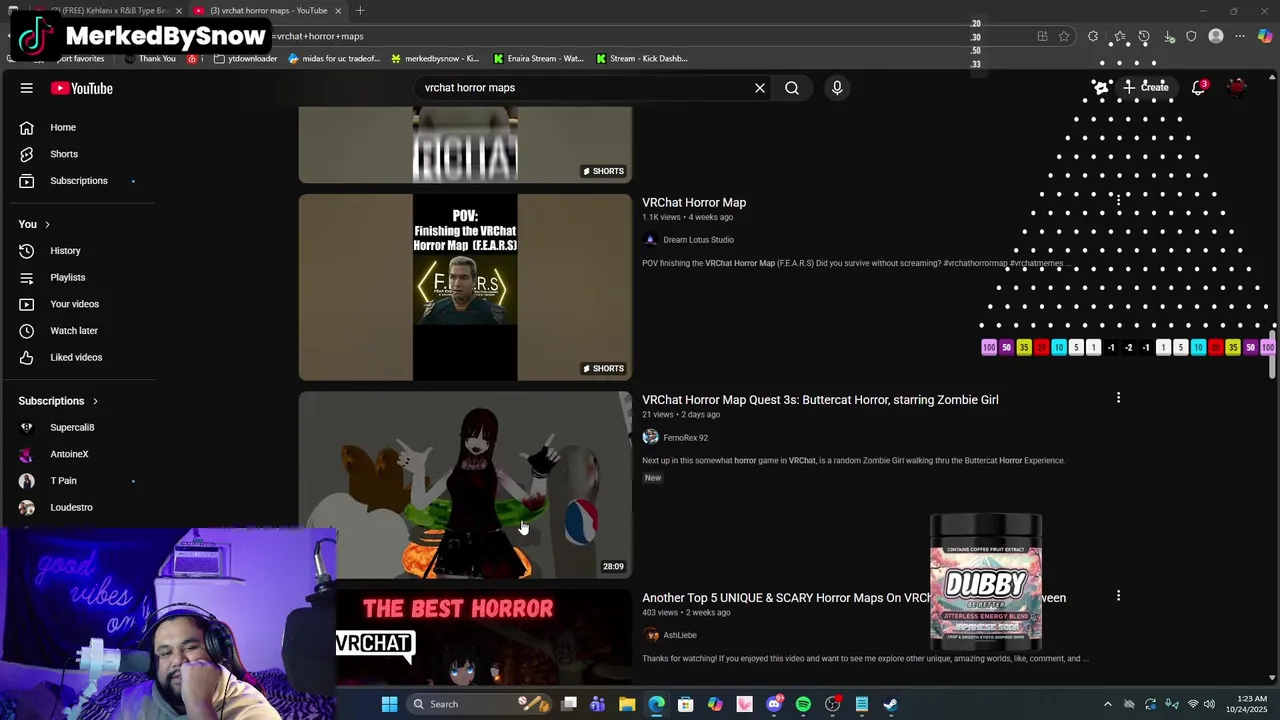Open Windows Start menu
1280x720 pixels.
[x=389, y=704]
